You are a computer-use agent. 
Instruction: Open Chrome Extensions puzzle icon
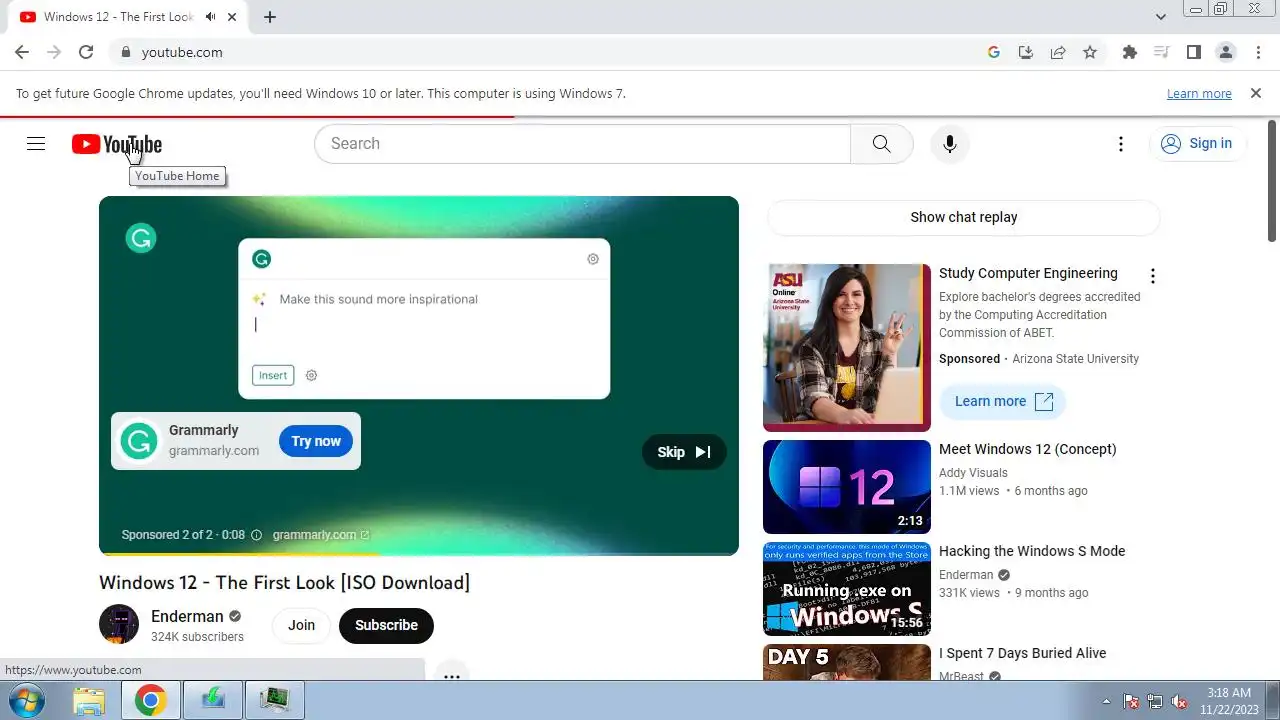(x=1130, y=52)
